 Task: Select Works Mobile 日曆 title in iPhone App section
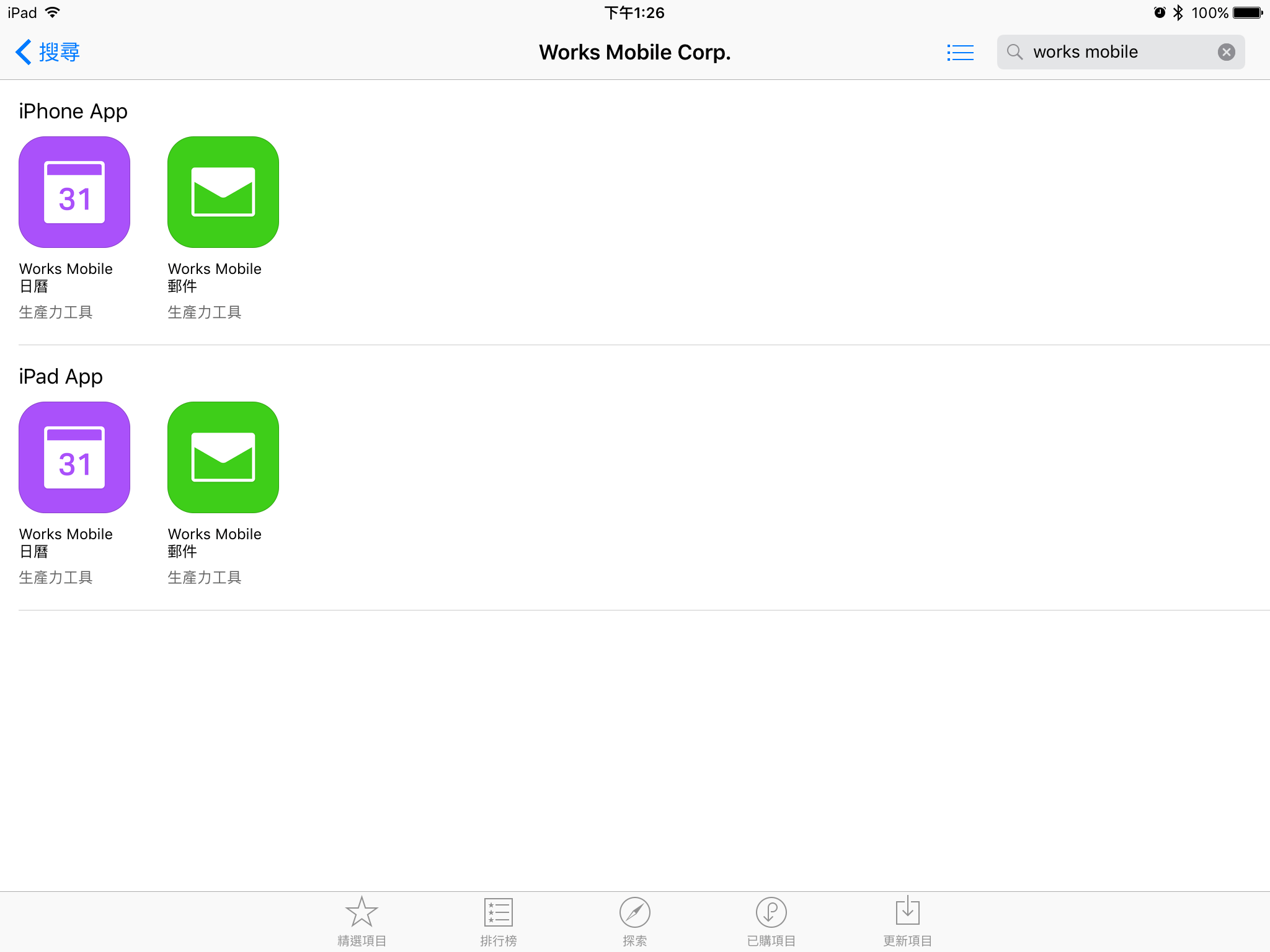(66, 277)
